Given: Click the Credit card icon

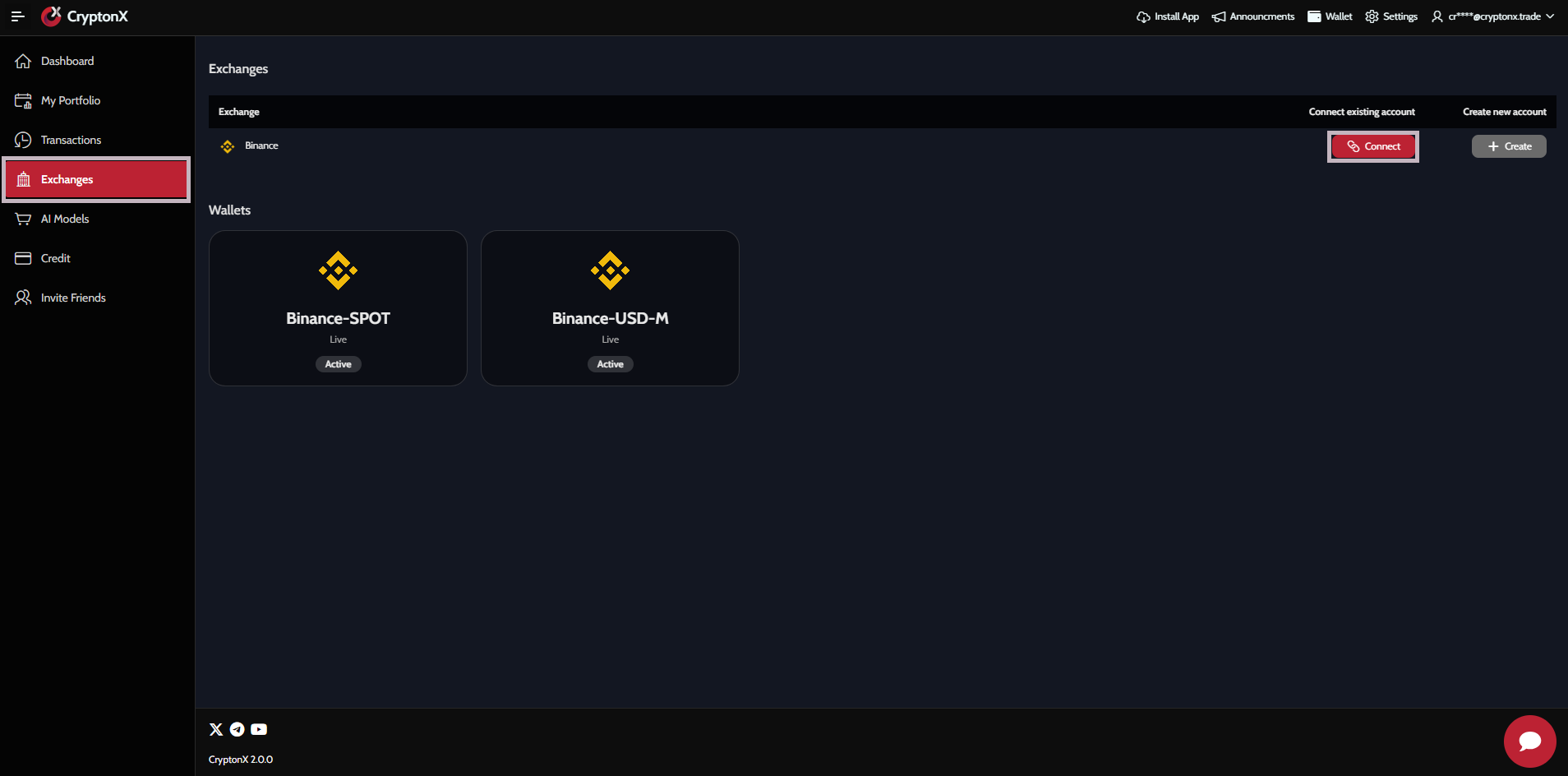Looking at the screenshot, I should point(23,258).
